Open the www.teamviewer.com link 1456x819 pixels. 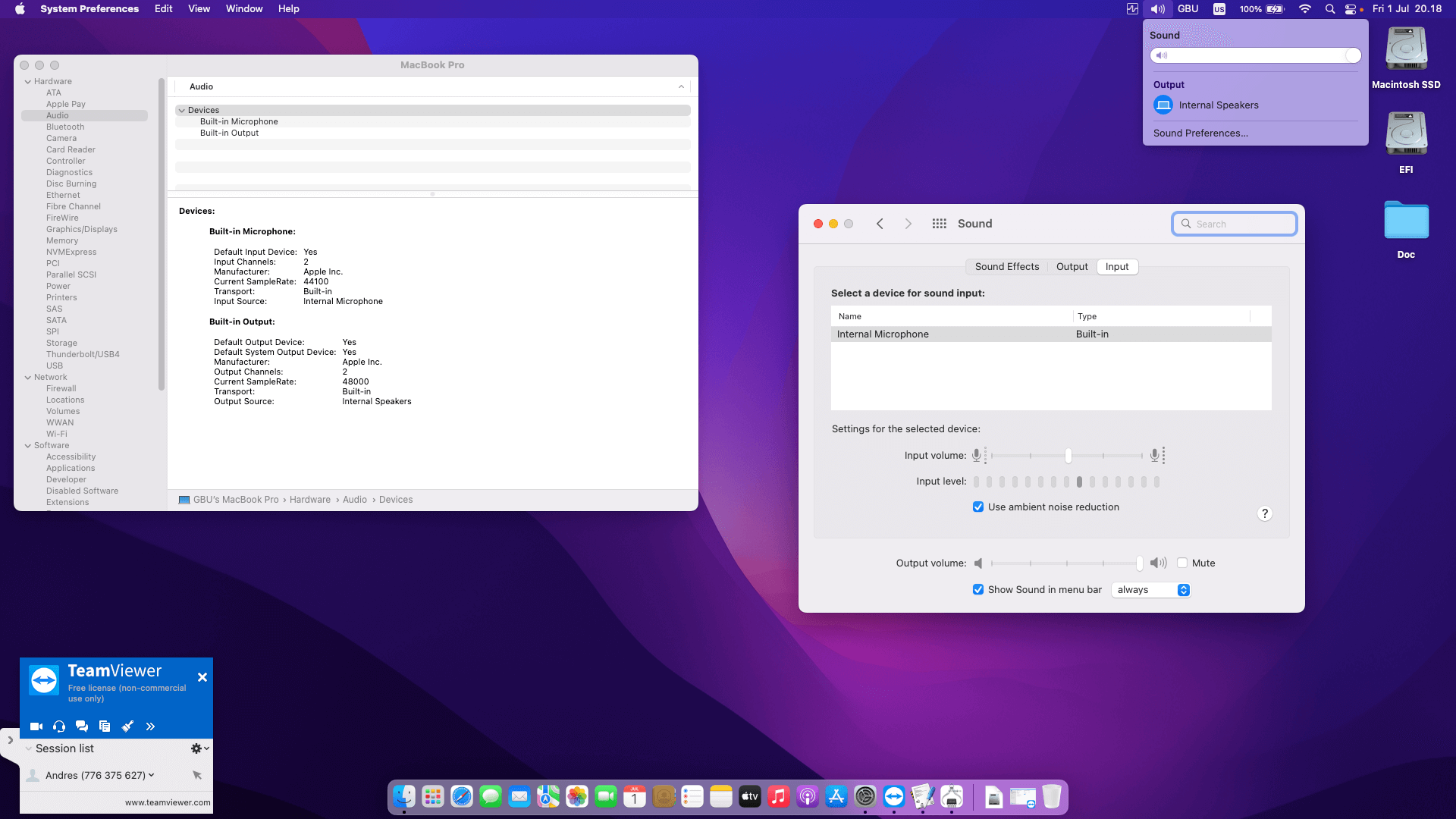(x=168, y=802)
